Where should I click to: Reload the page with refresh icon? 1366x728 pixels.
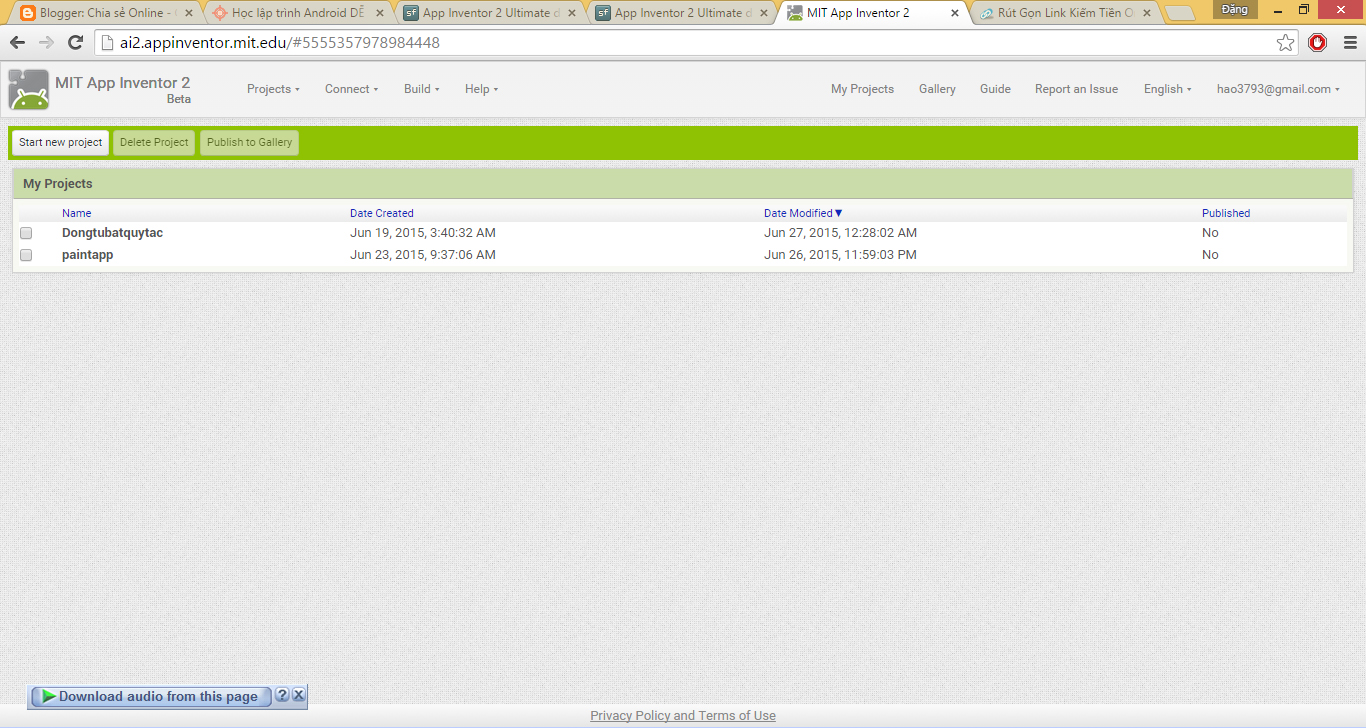click(75, 43)
